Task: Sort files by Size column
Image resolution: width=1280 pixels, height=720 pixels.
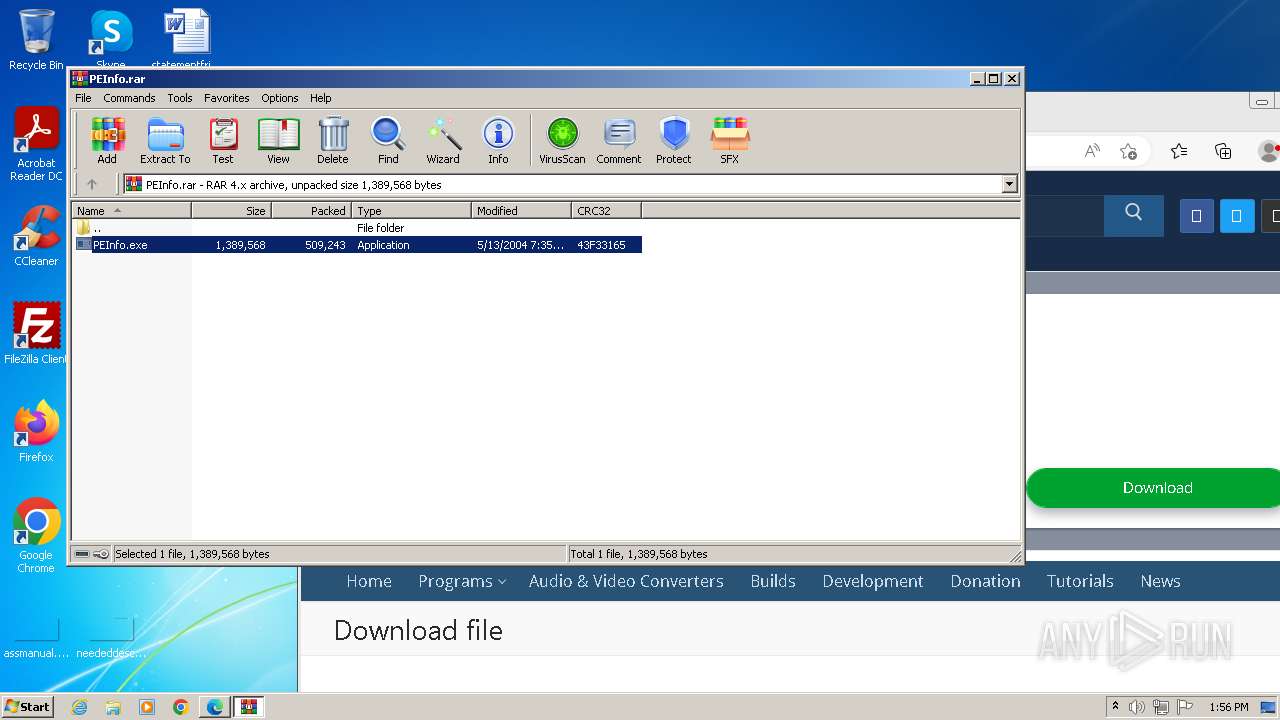Action: [x=232, y=211]
